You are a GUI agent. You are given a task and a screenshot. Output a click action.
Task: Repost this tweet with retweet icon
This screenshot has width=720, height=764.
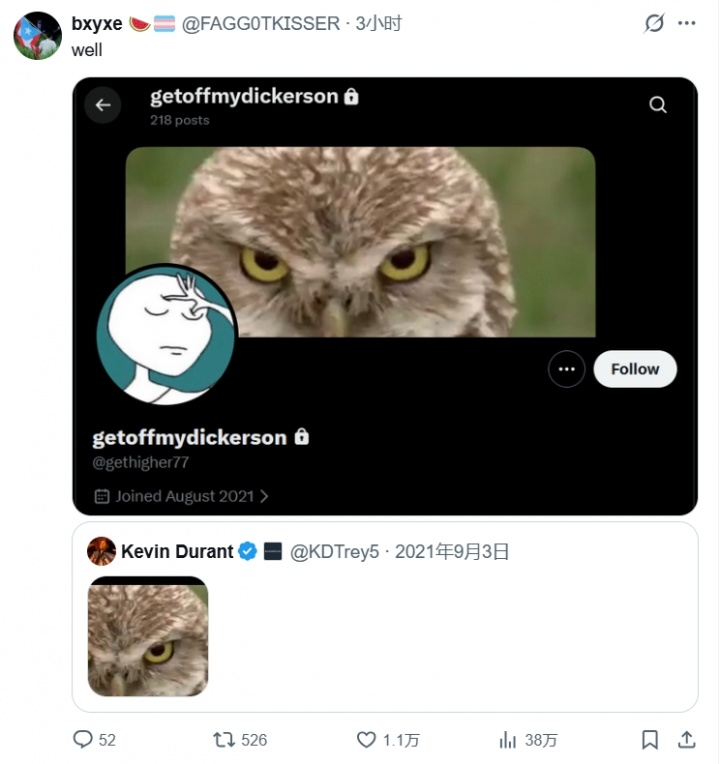tap(224, 740)
